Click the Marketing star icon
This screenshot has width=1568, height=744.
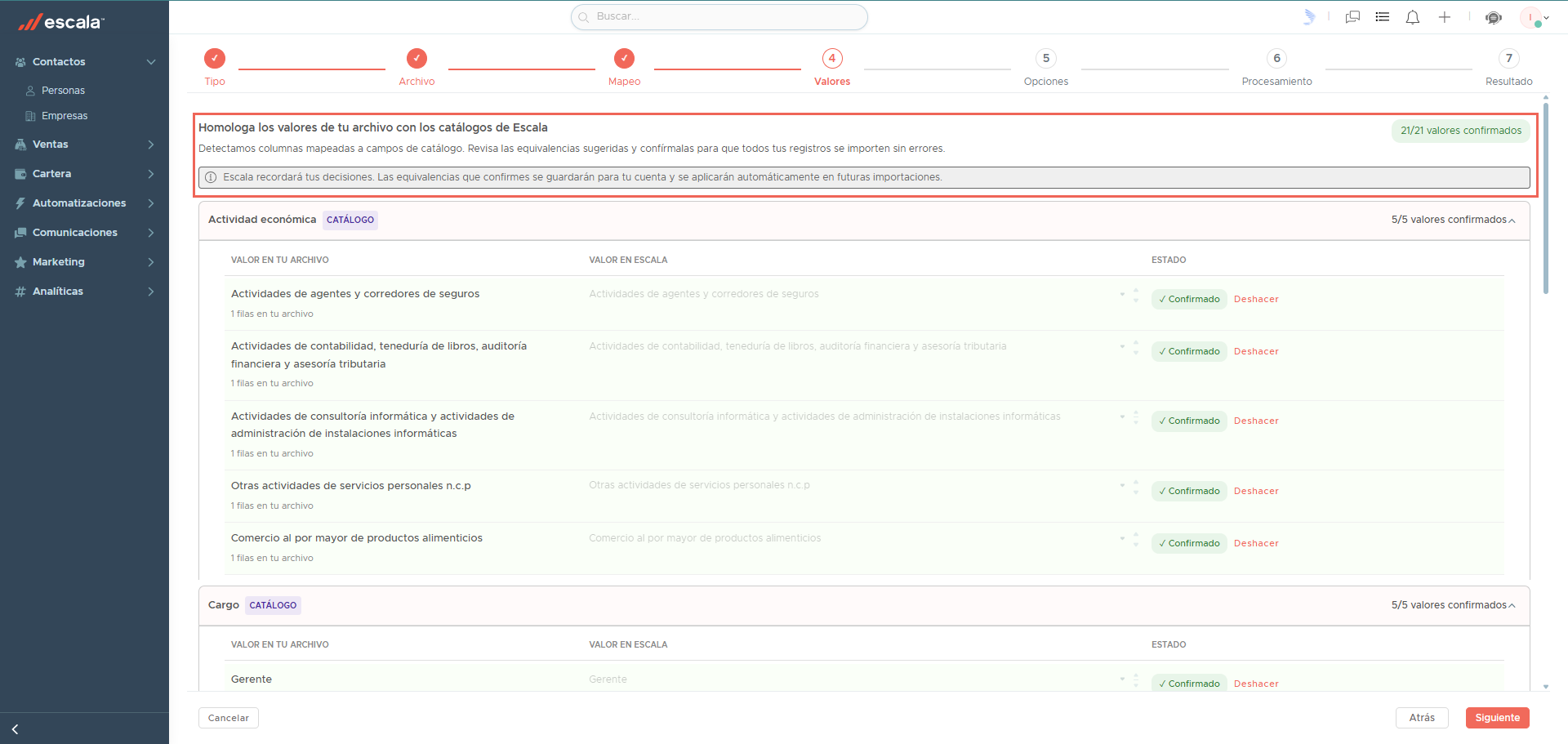[x=20, y=262]
